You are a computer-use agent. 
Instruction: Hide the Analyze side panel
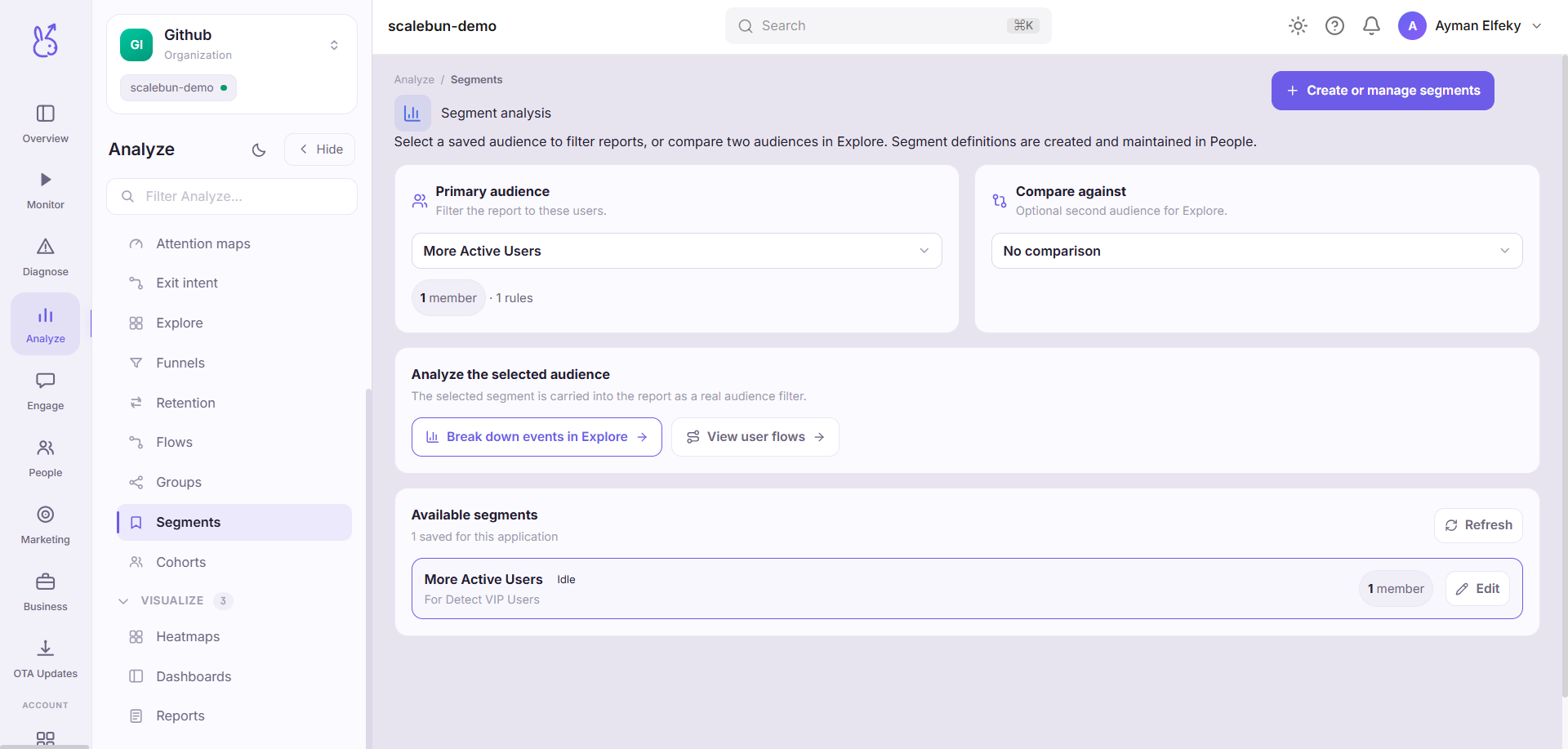pyautogui.click(x=320, y=149)
